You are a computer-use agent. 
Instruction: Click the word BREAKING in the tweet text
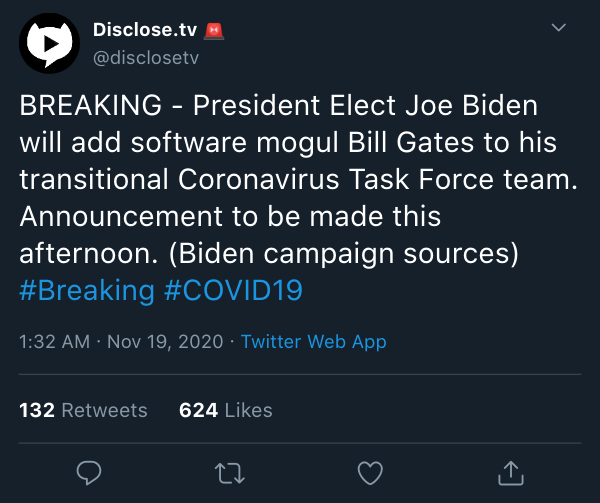[91, 105]
